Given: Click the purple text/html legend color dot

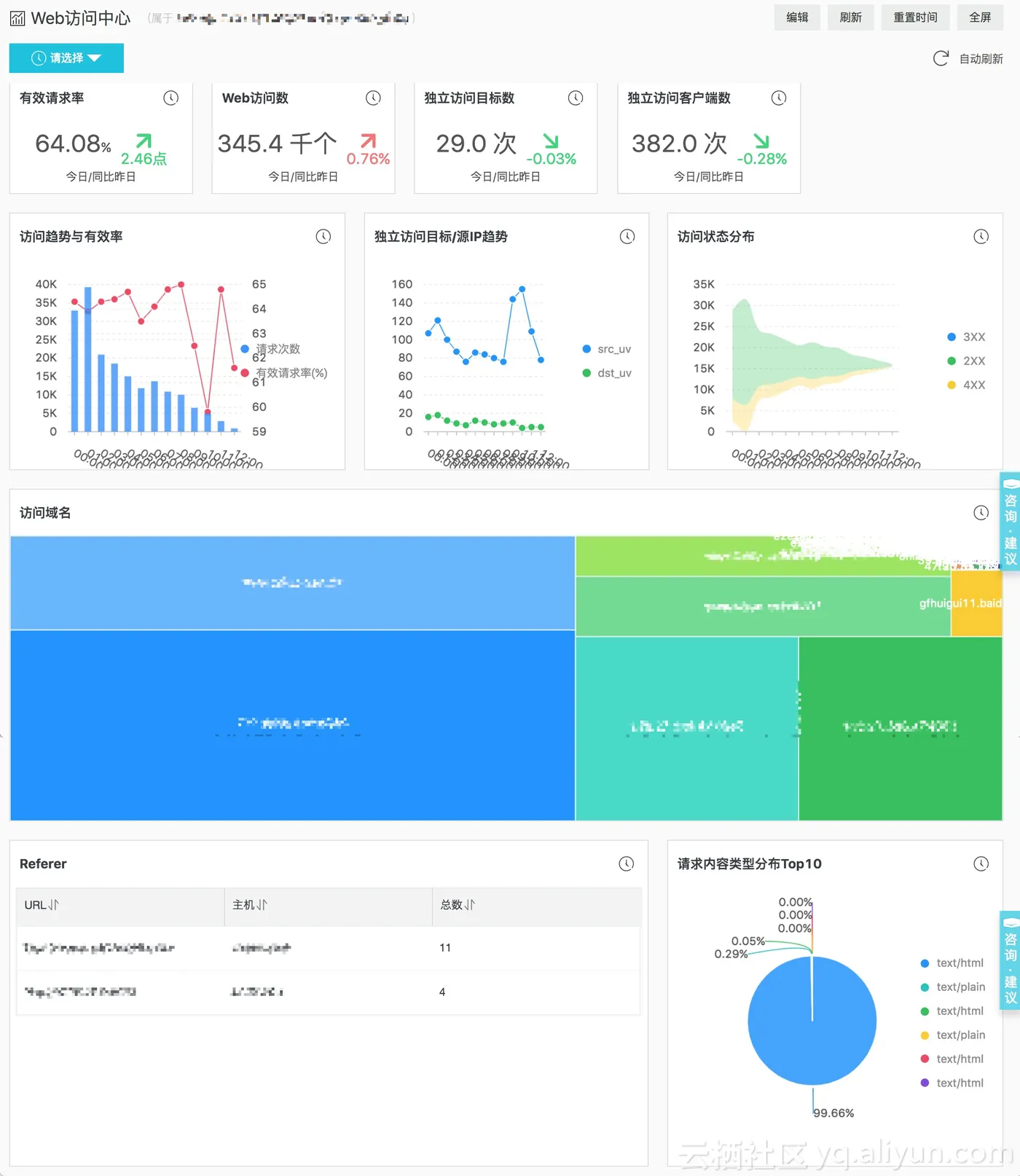Looking at the screenshot, I should pyautogui.click(x=925, y=1083).
